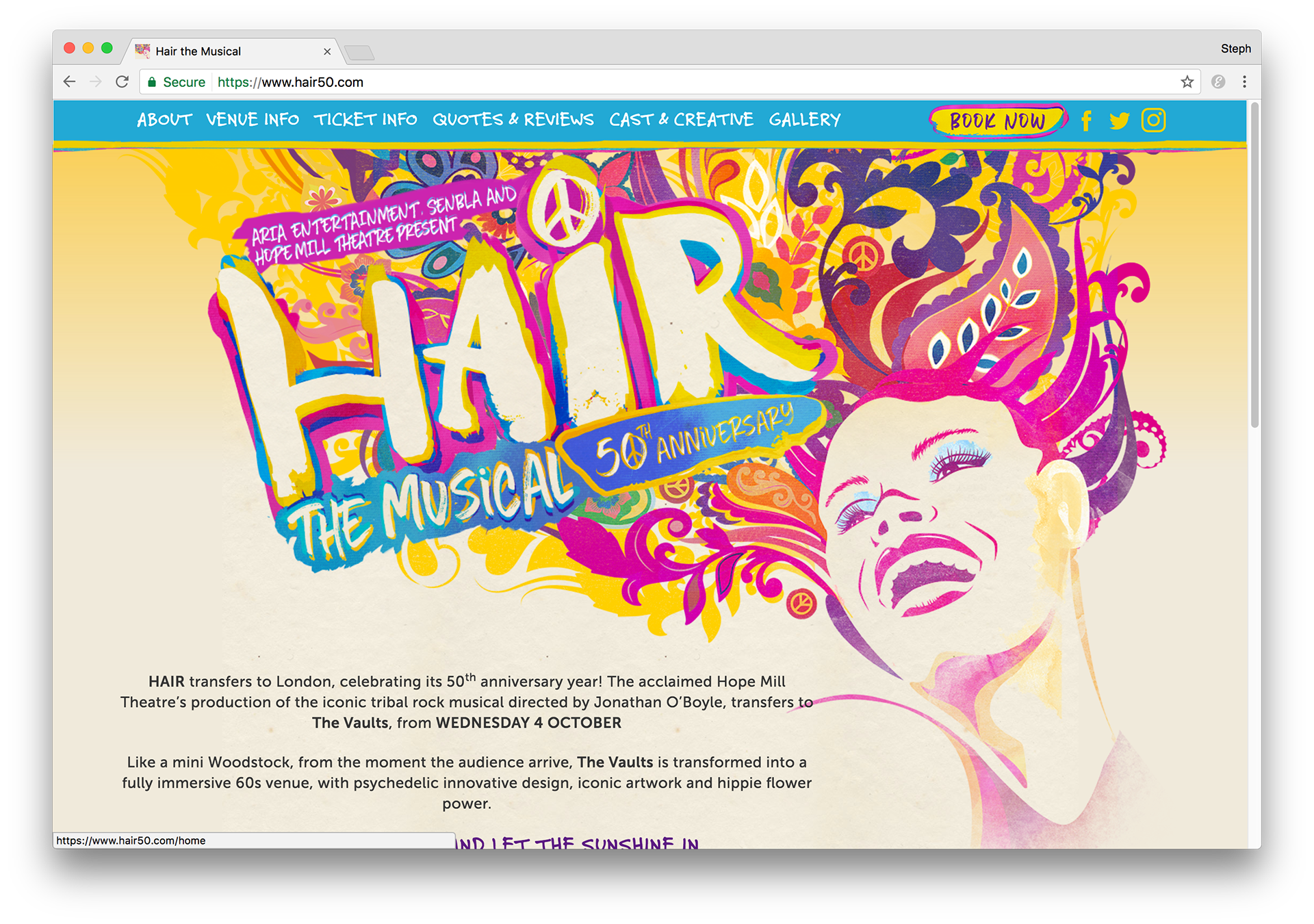The width and height of the screenshot is (1314, 924).
Task: Open the Instagram icon link
Action: click(x=1154, y=120)
